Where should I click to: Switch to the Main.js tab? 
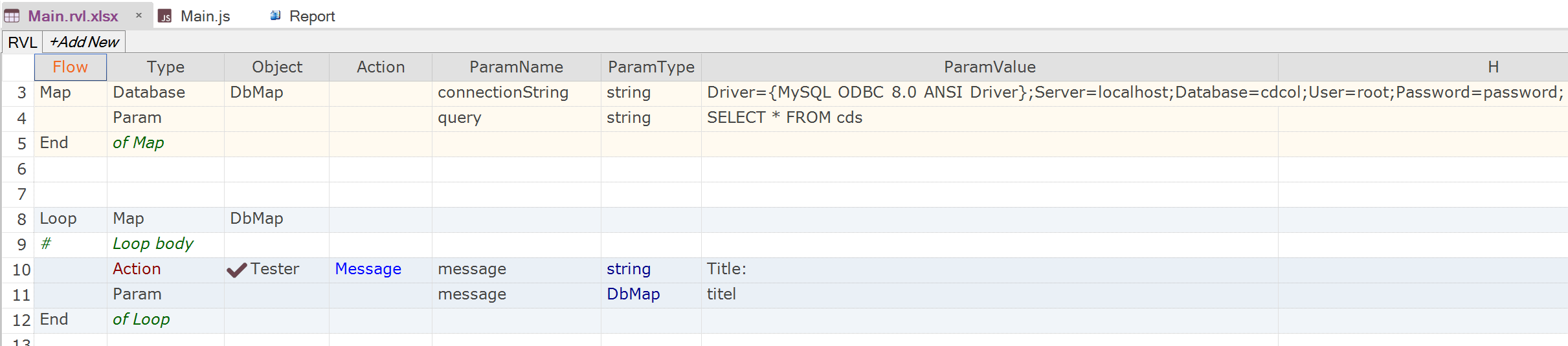[x=205, y=16]
